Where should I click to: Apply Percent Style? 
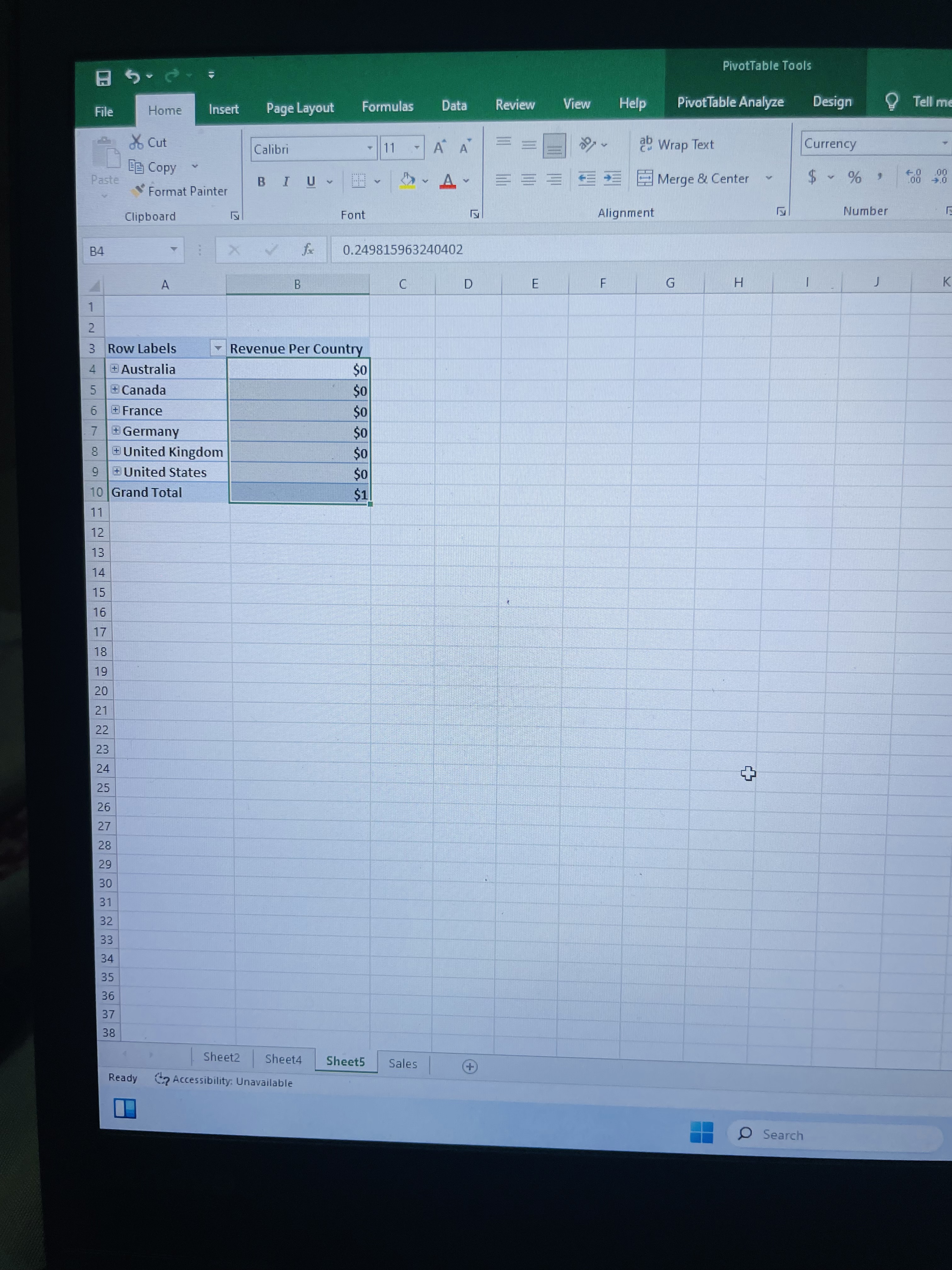(x=854, y=177)
